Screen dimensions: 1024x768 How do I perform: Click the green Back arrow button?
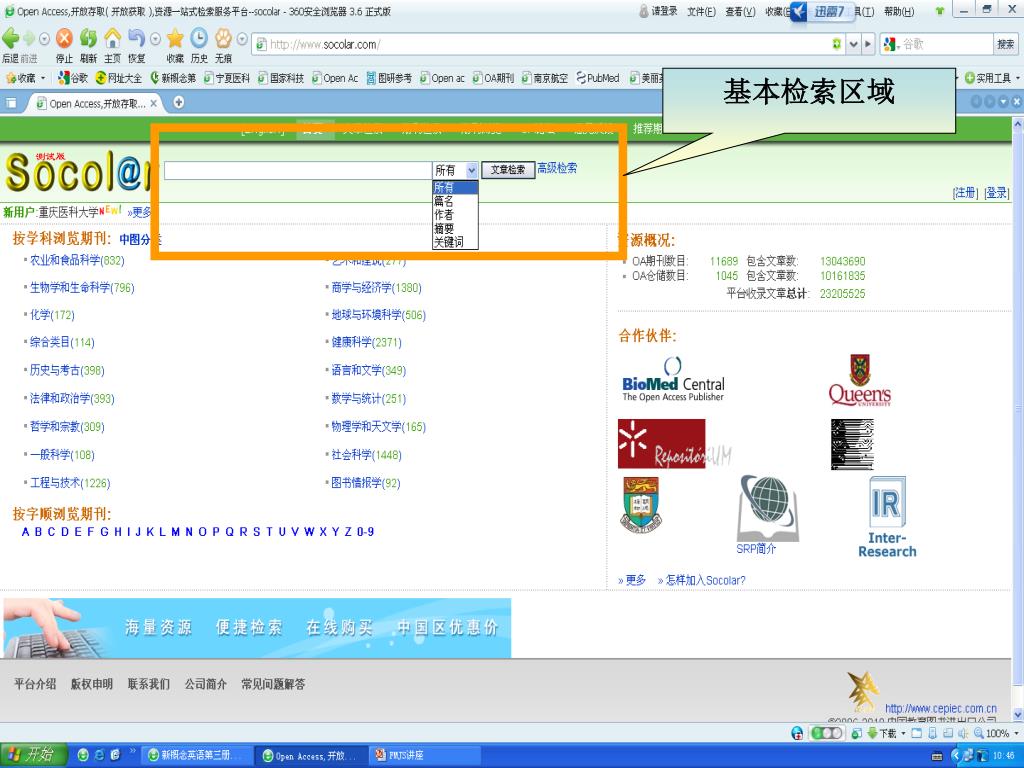(10, 39)
